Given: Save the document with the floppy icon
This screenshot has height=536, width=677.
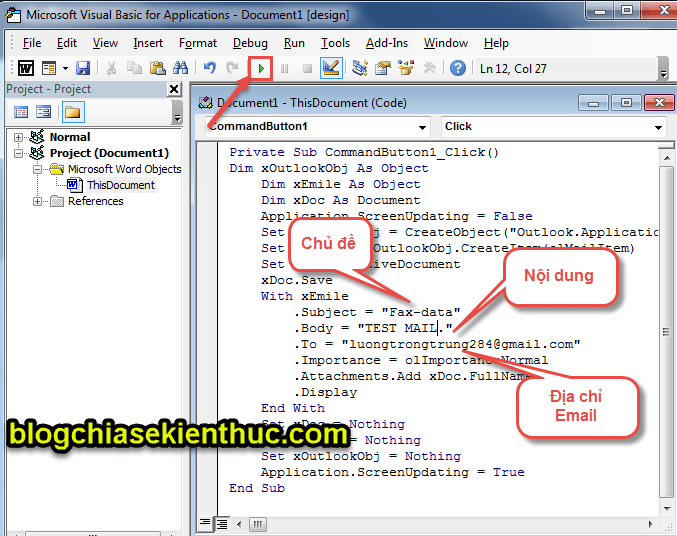Looking at the screenshot, I should click(x=83, y=68).
